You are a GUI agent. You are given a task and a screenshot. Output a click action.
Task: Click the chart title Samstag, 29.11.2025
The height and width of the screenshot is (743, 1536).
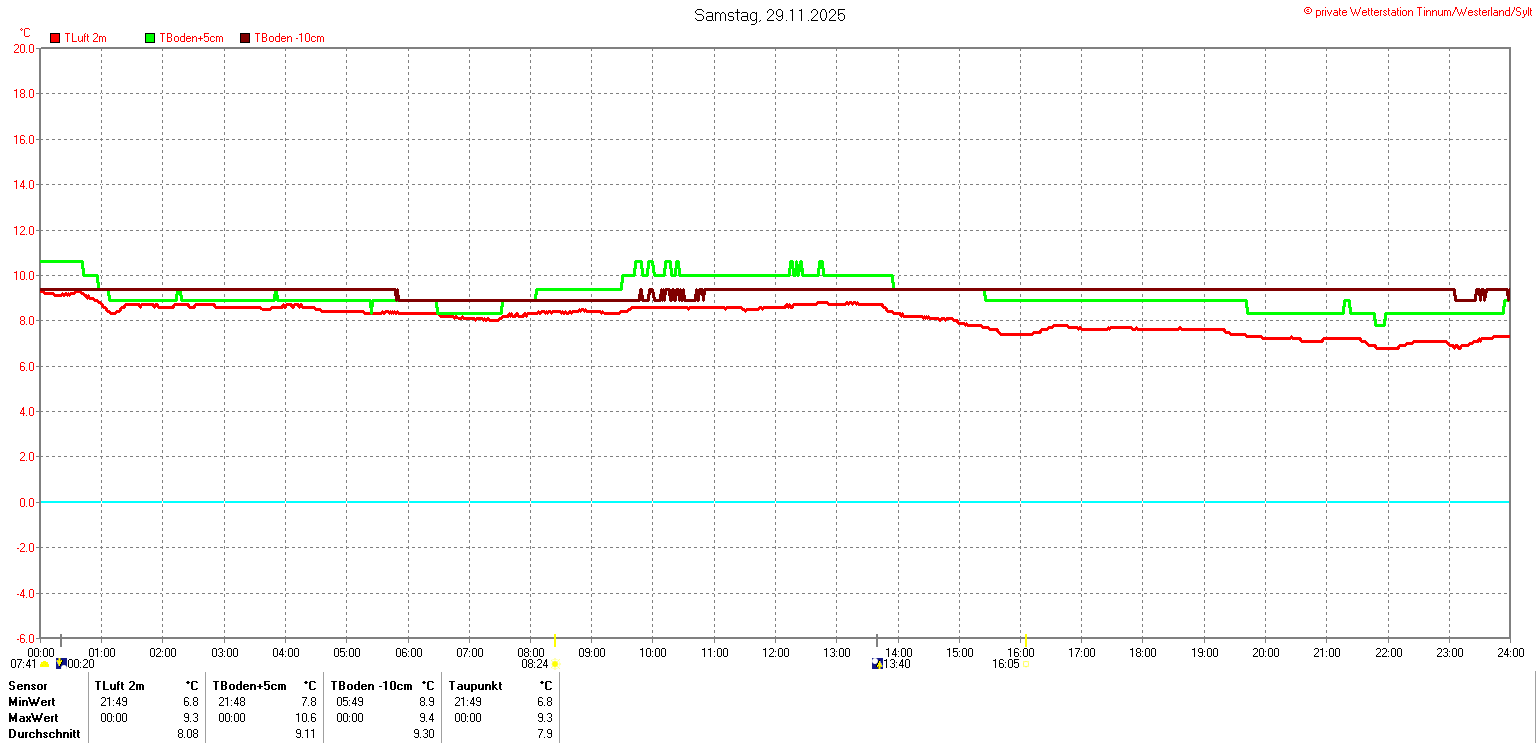(769, 15)
